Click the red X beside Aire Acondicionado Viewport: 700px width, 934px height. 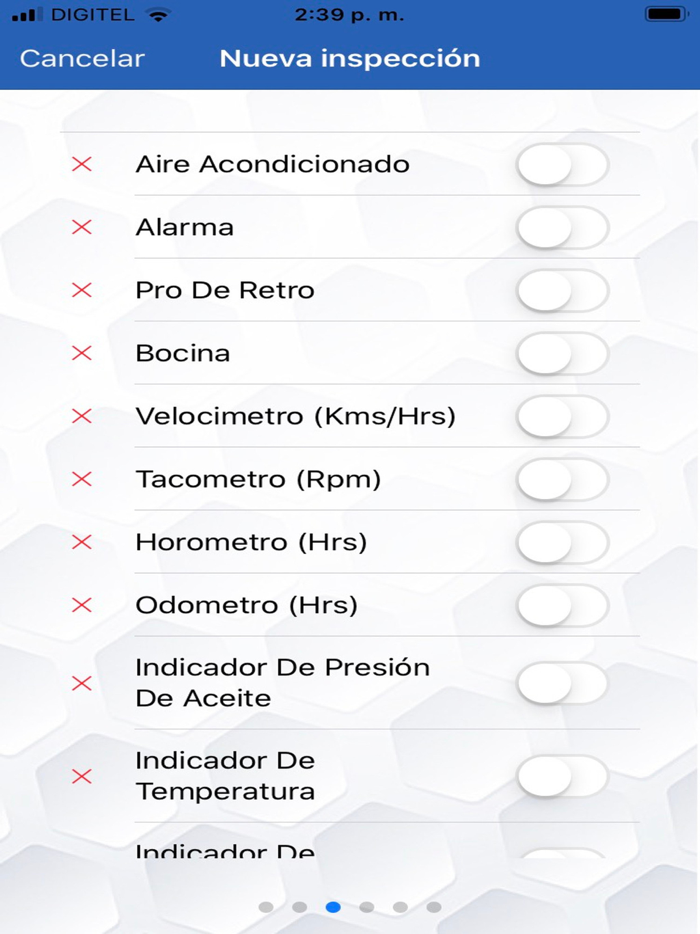pos(82,164)
